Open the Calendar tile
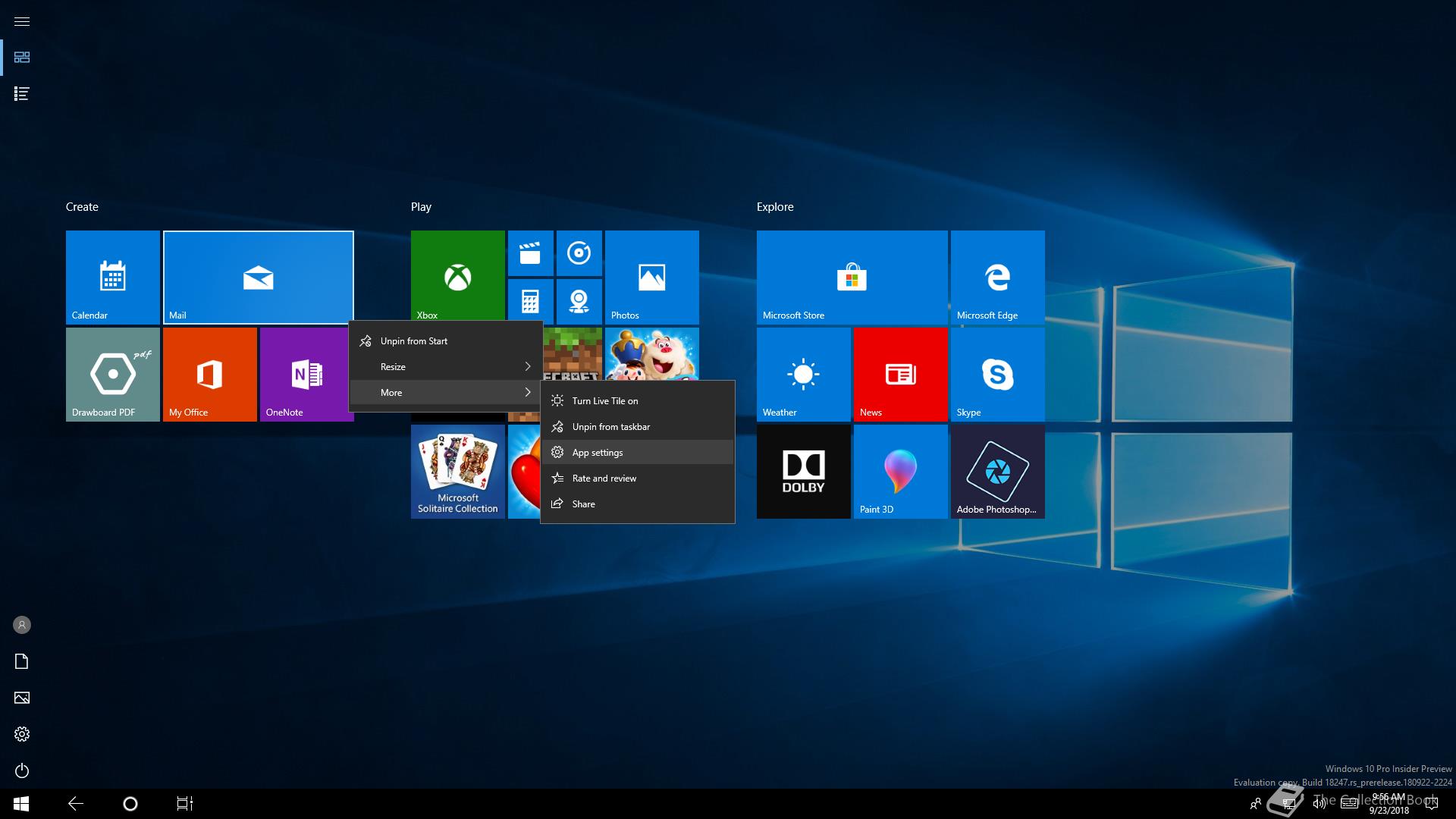This screenshot has width=1456, height=819. (x=113, y=278)
